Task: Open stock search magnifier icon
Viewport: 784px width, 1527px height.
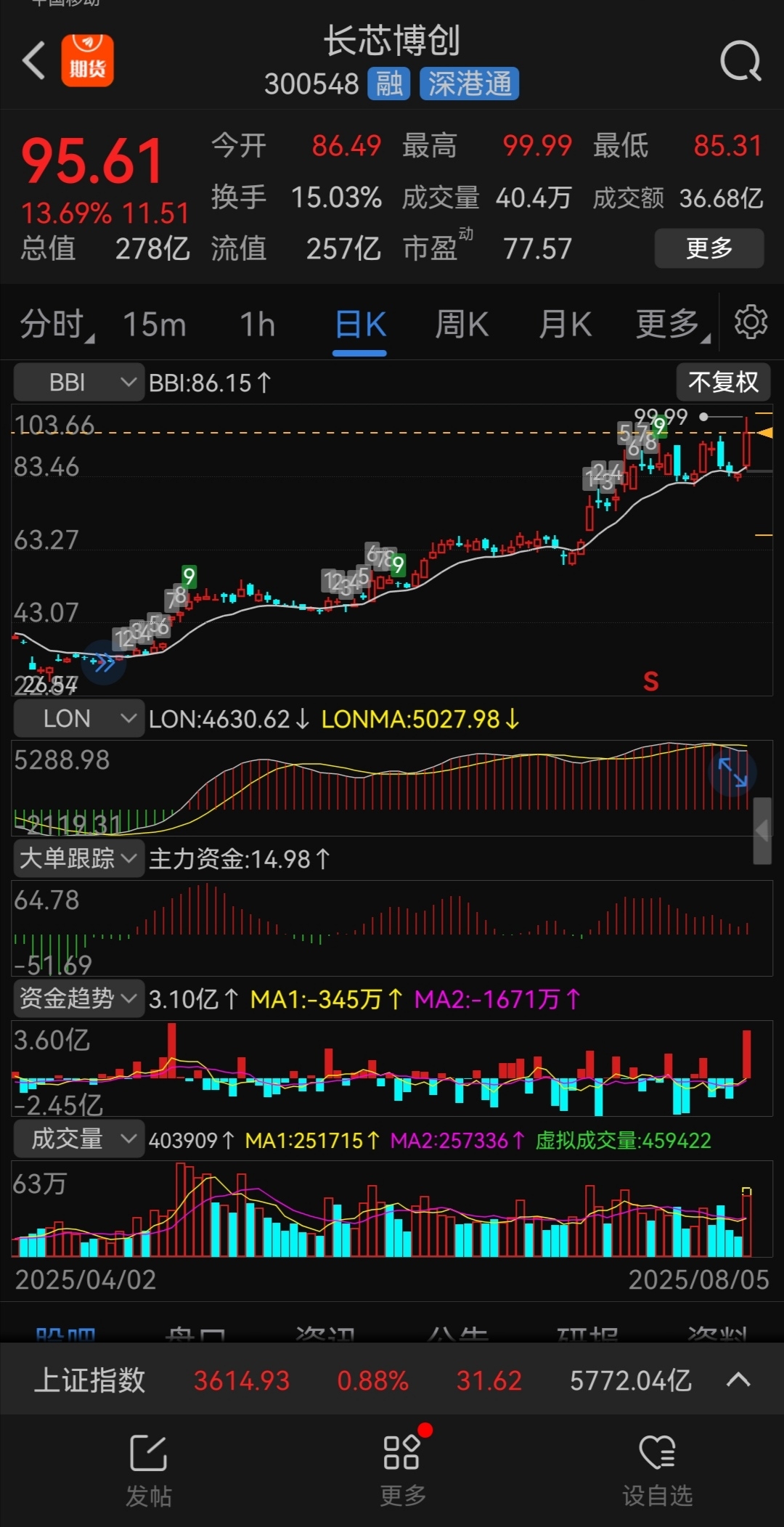Action: click(740, 62)
